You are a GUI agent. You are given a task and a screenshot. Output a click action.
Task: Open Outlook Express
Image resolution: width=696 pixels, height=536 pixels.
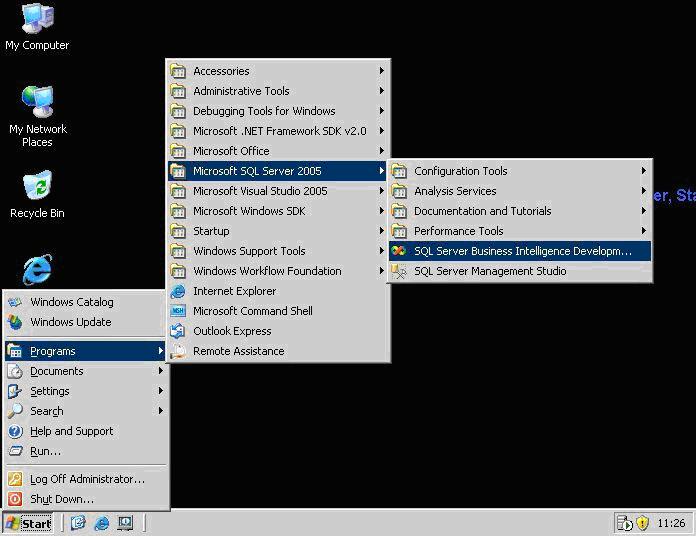pos(232,331)
